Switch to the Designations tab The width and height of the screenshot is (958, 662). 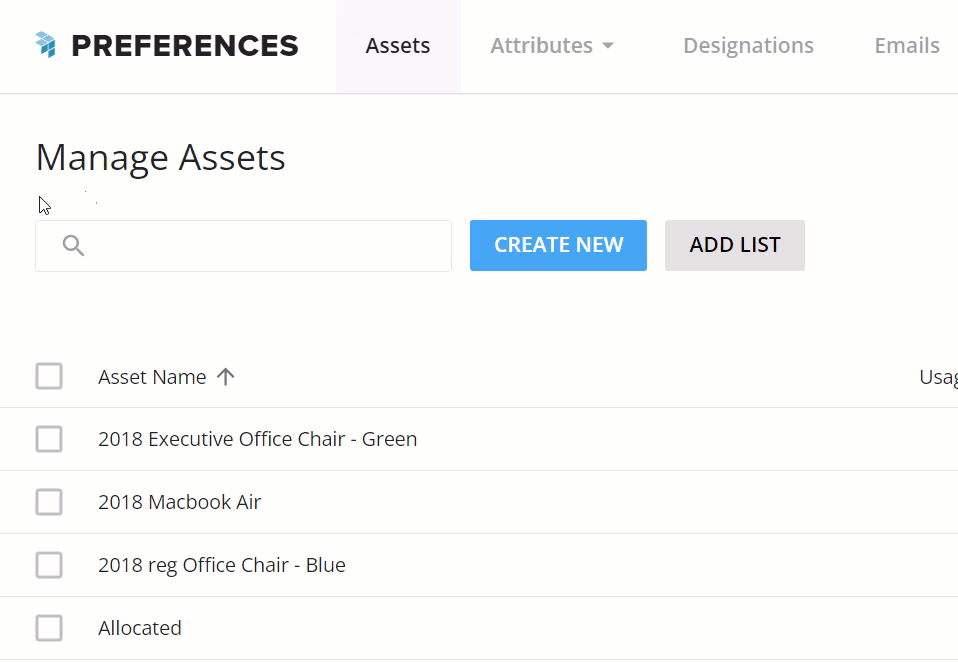coord(748,45)
